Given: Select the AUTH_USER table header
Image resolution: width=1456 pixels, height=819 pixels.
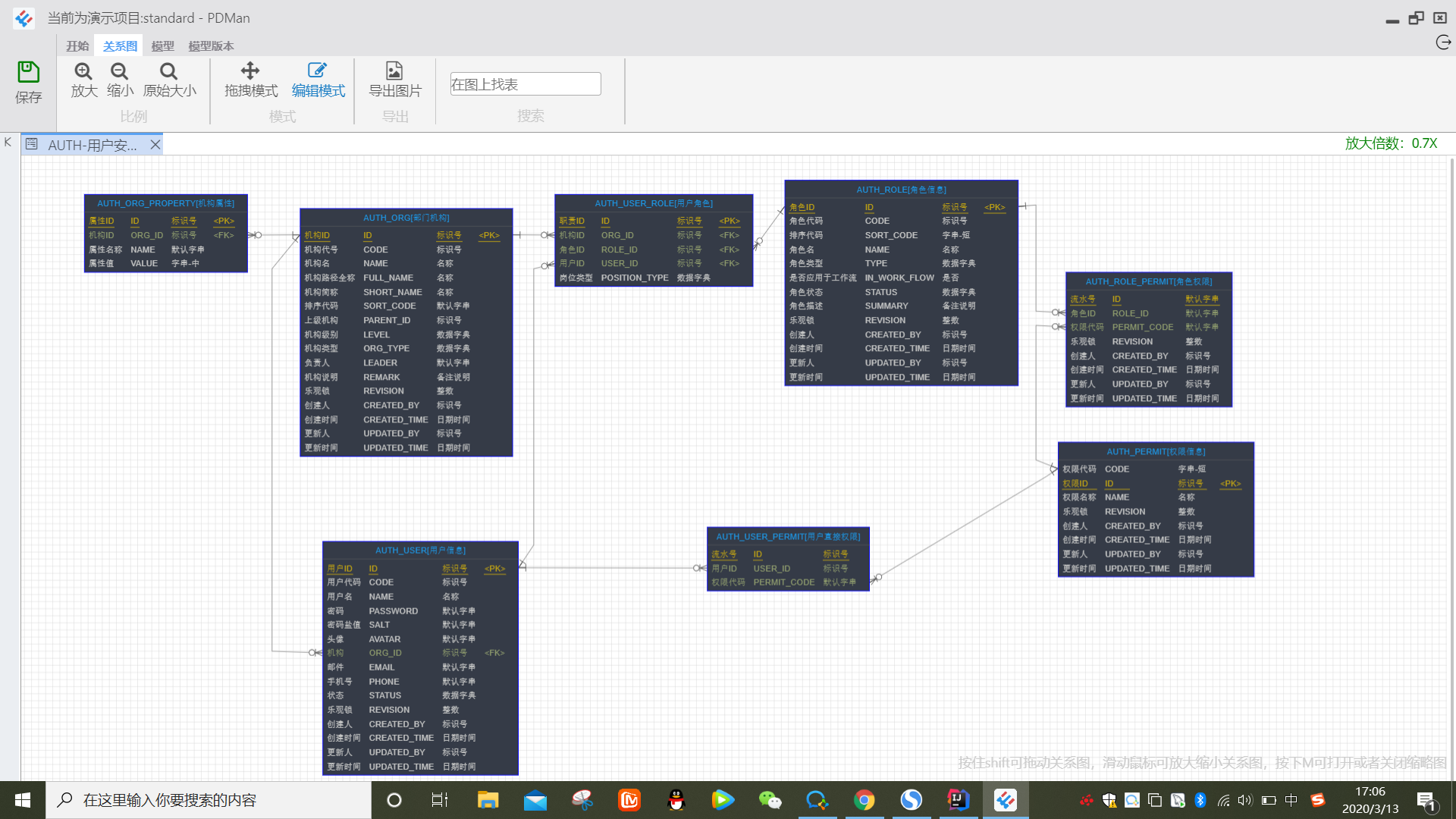Looking at the screenshot, I should (420, 551).
